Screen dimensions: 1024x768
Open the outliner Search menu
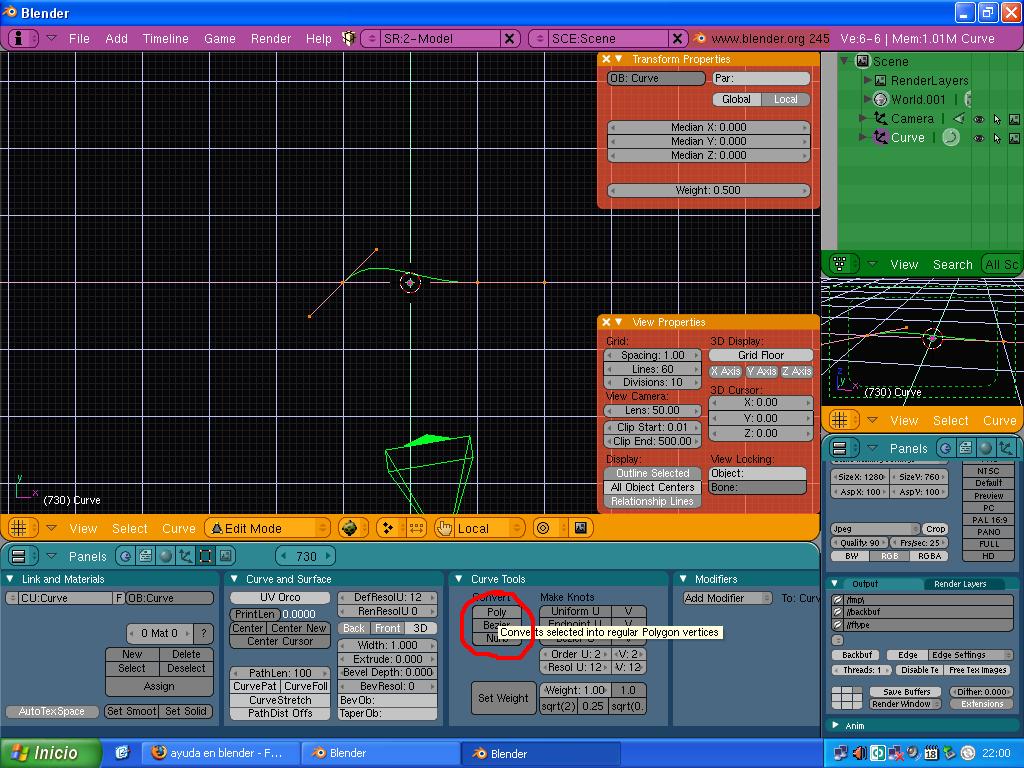pos(953,264)
